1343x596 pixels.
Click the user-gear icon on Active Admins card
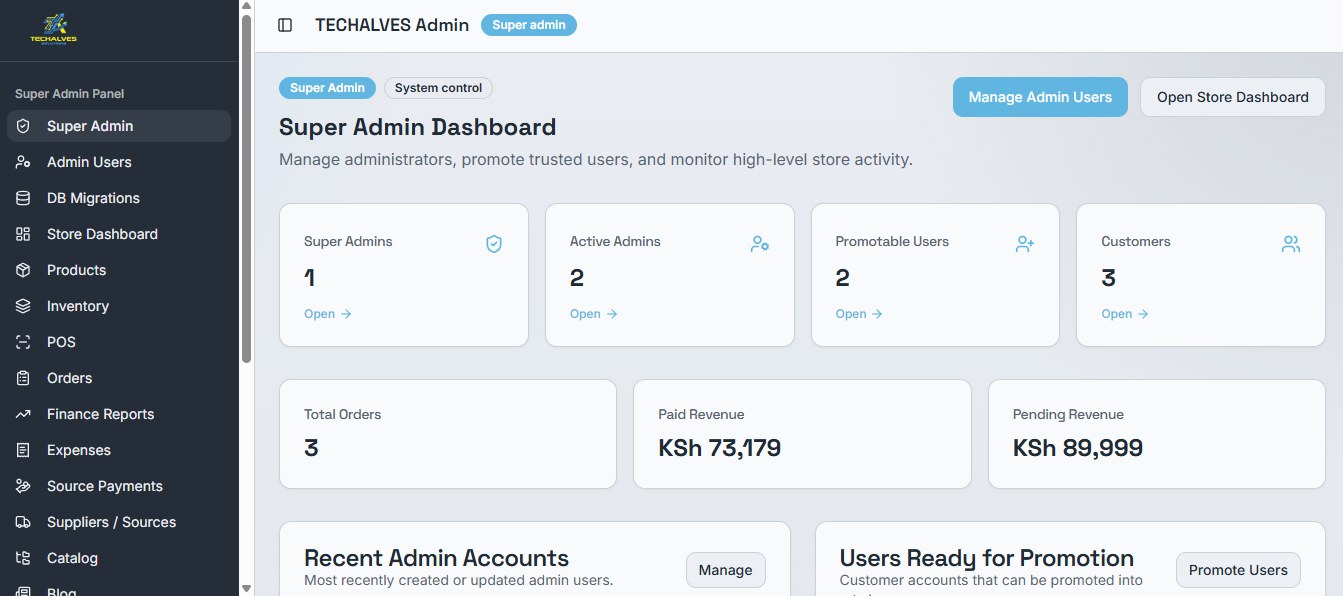pos(760,244)
